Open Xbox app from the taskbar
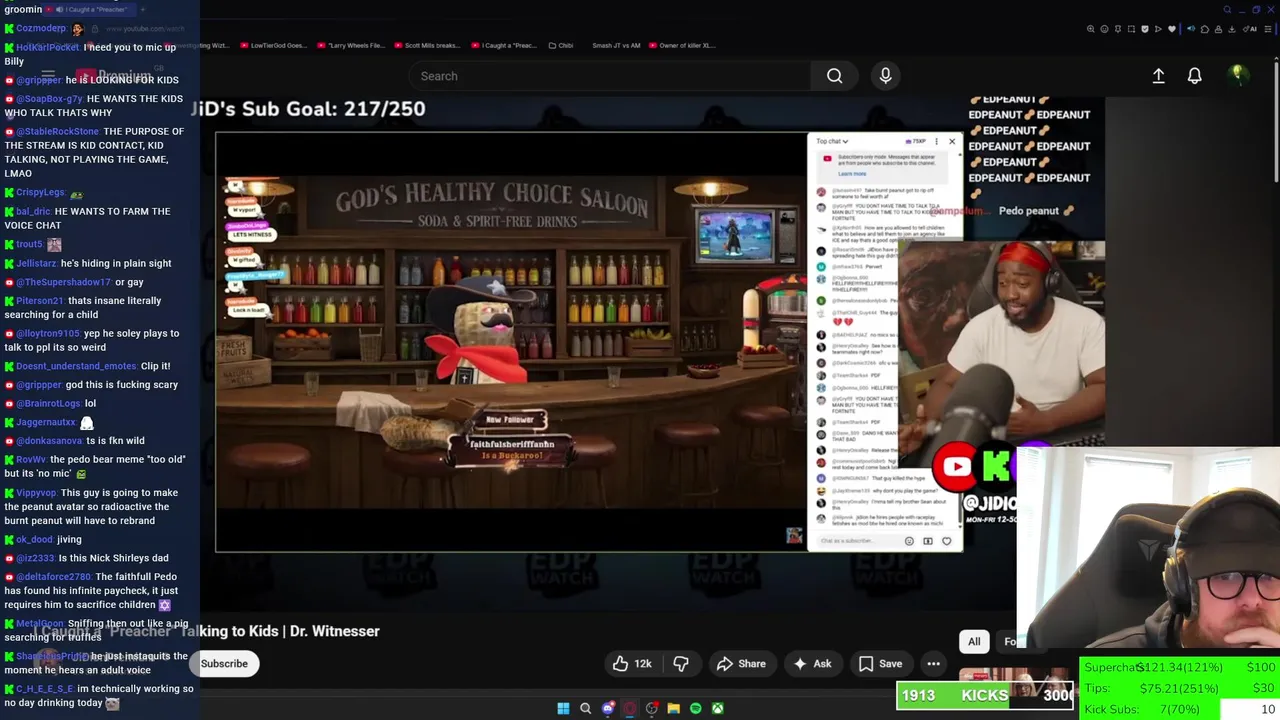This screenshot has width=1280, height=720. coord(718,708)
